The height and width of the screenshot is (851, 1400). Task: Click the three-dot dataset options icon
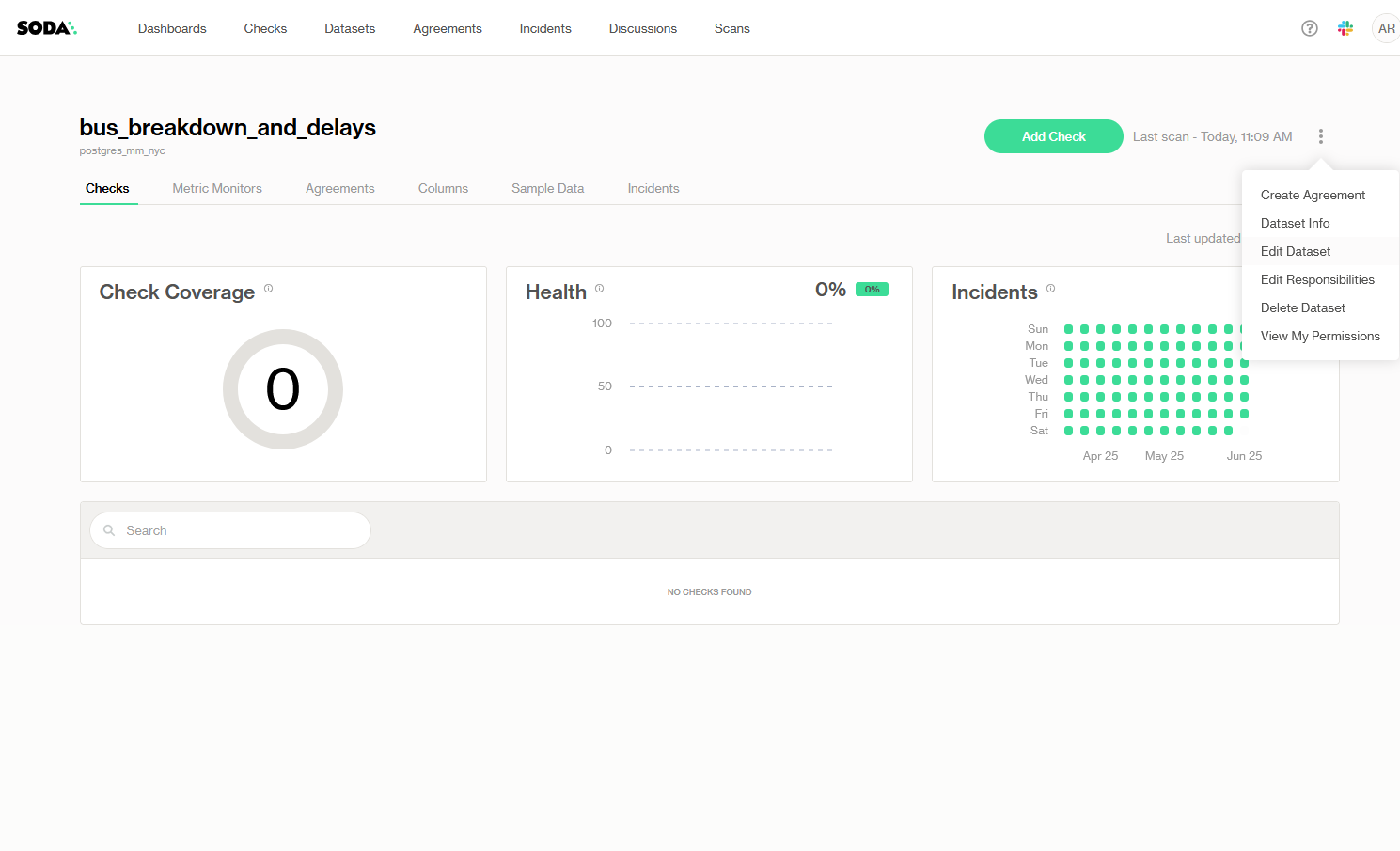pyautogui.click(x=1320, y=136)
